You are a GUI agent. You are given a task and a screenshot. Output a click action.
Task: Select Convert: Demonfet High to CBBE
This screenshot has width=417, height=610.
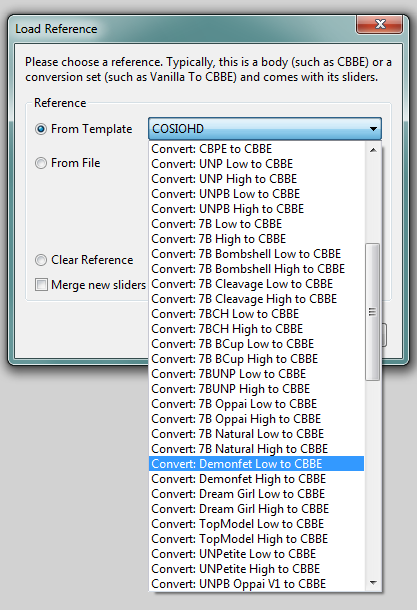click(256, 479)
